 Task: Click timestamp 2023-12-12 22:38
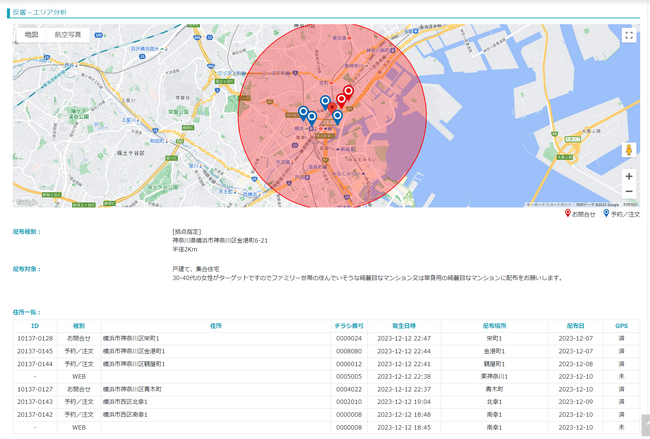coord(404,377)
